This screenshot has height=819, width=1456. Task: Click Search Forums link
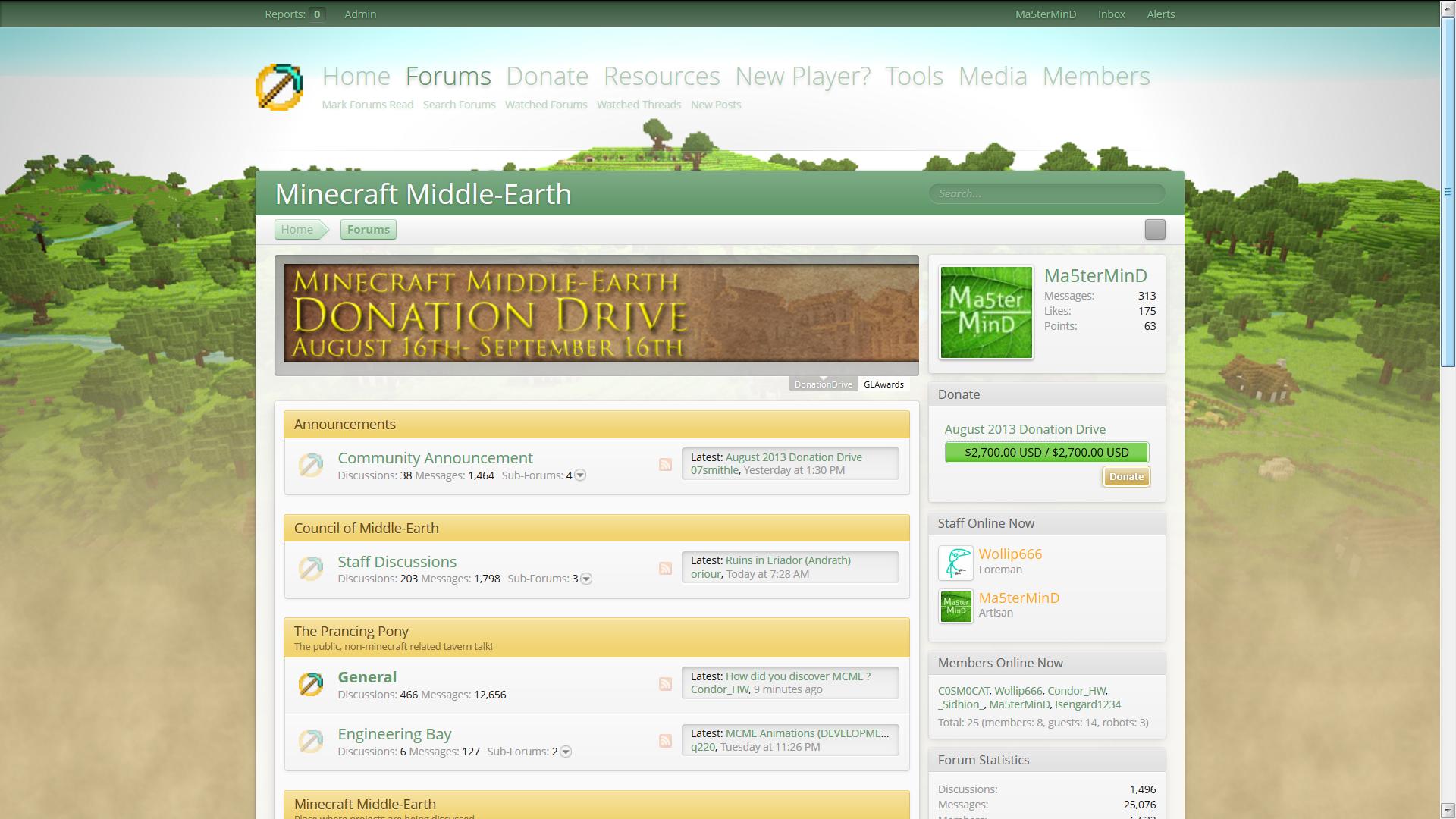tap(459, 105)
